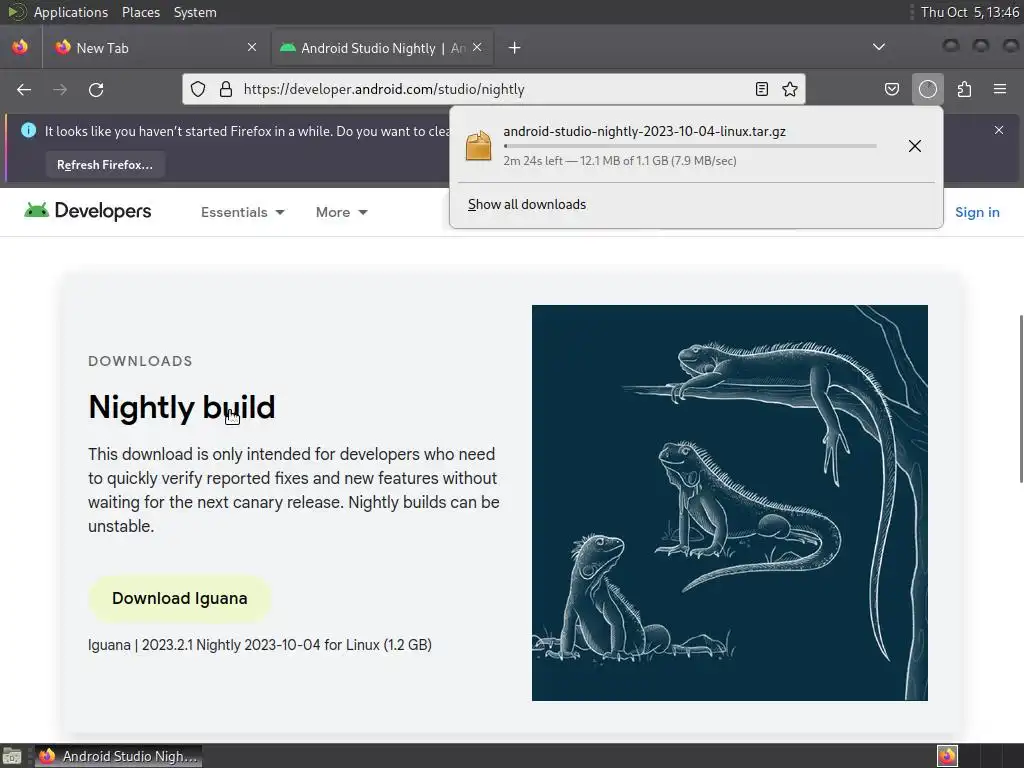Click the grayed-out forward navigation arrow
The height and width of the screenshot is (768, 1024).
pyautogui.click(x=60, y=89)
